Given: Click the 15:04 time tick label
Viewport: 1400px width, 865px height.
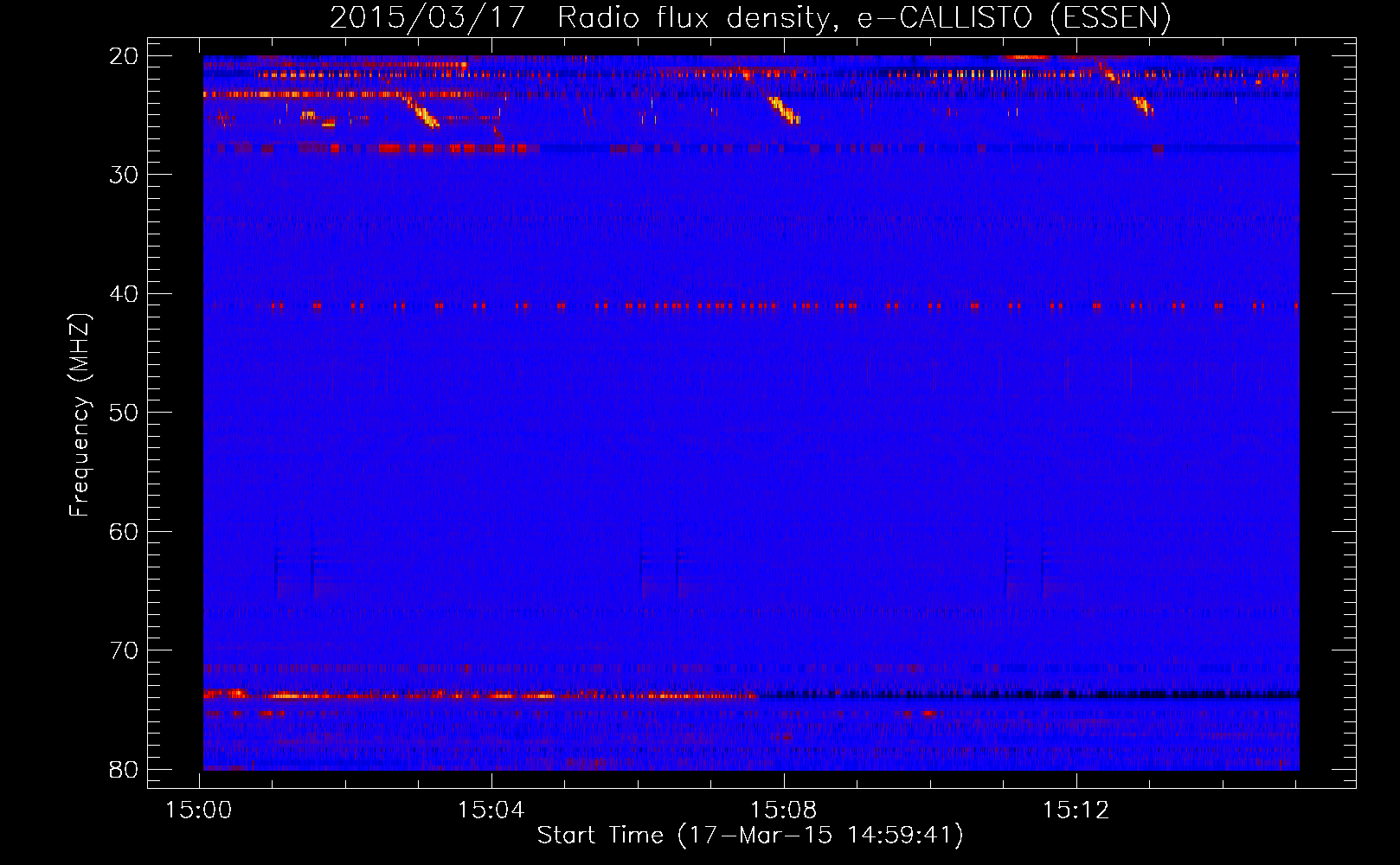Looking at the screenshot, I should tap(491, 811).
